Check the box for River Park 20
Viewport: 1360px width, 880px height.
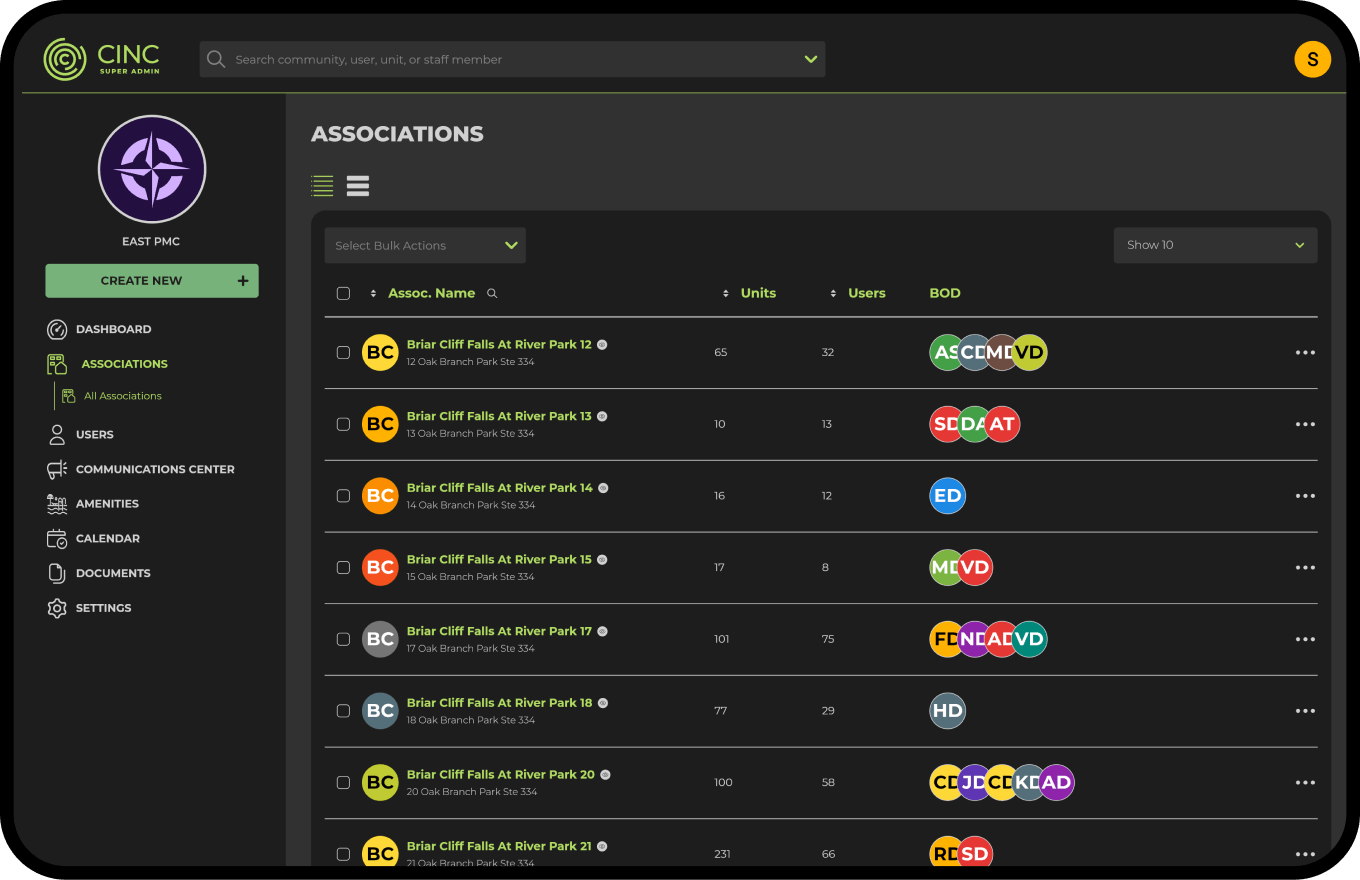(343, 782)
